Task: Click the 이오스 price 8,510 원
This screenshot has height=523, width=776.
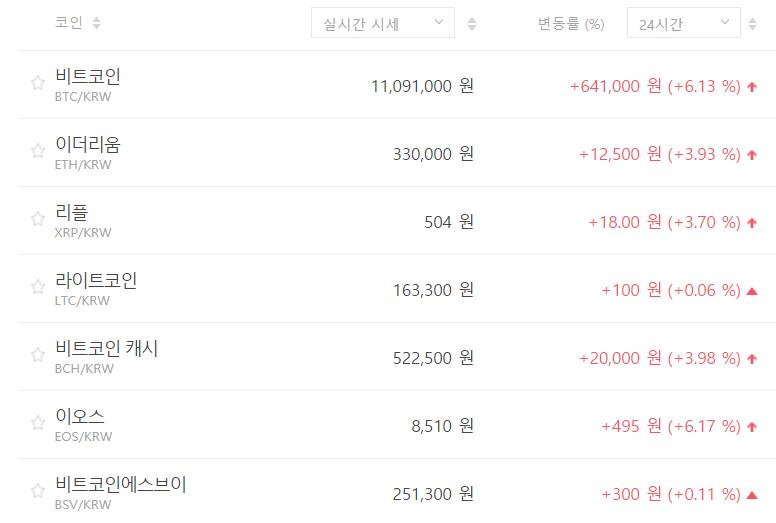Action: click(442, 426)
